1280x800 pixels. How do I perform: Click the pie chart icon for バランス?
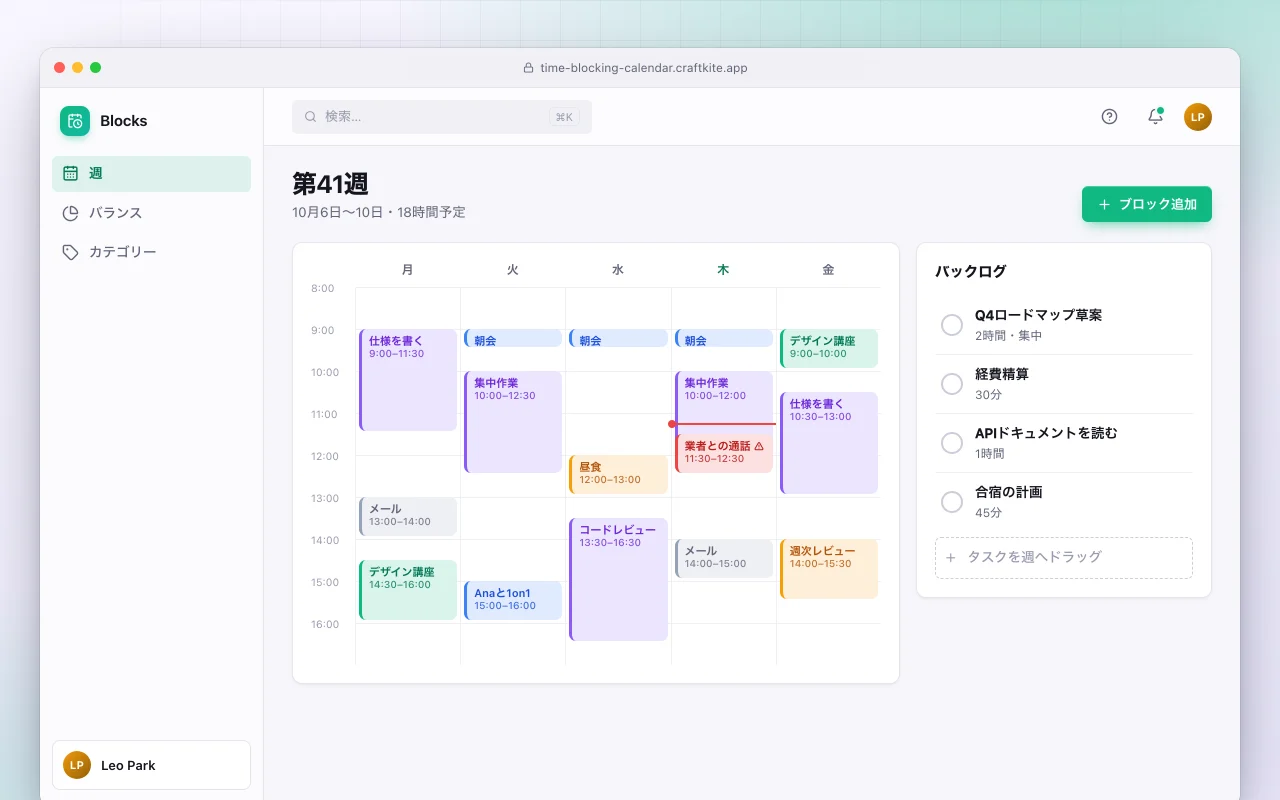(x=70, y=213)
